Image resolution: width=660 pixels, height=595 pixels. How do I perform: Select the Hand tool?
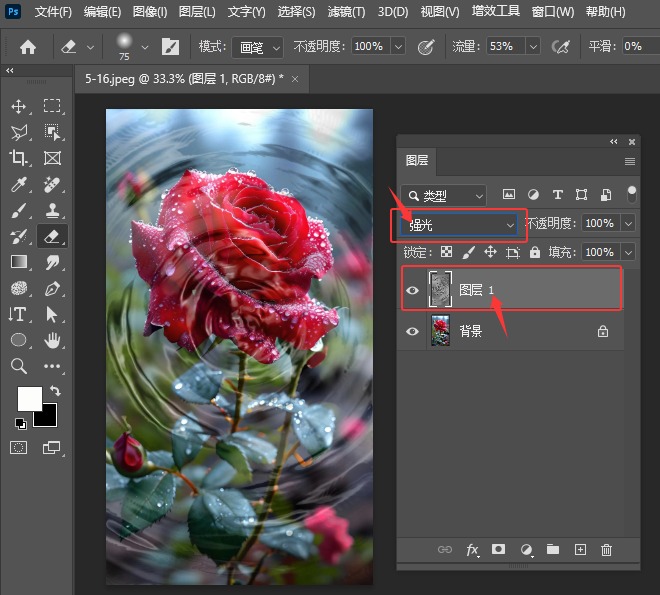(52, 340)
